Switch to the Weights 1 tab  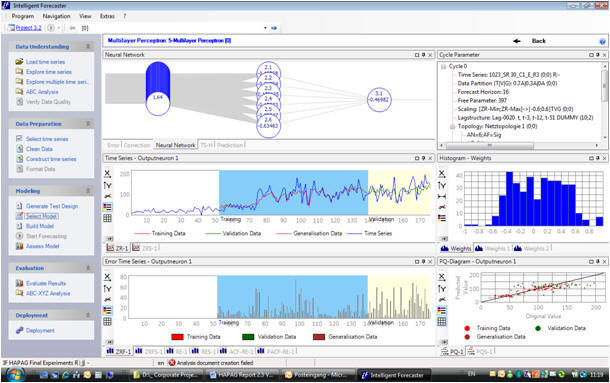coord(493,248)
